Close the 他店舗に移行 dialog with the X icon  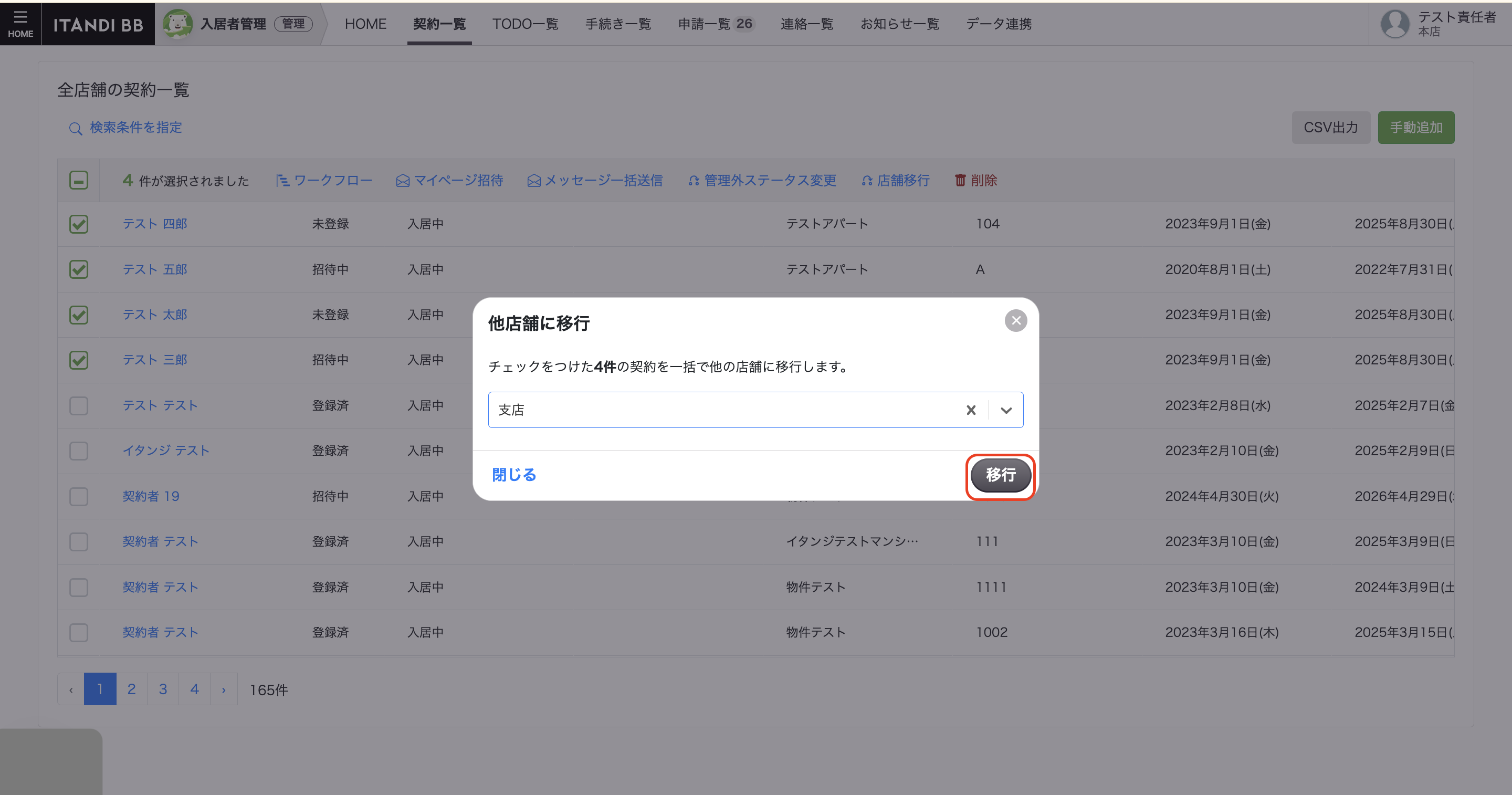[1015, 321]
